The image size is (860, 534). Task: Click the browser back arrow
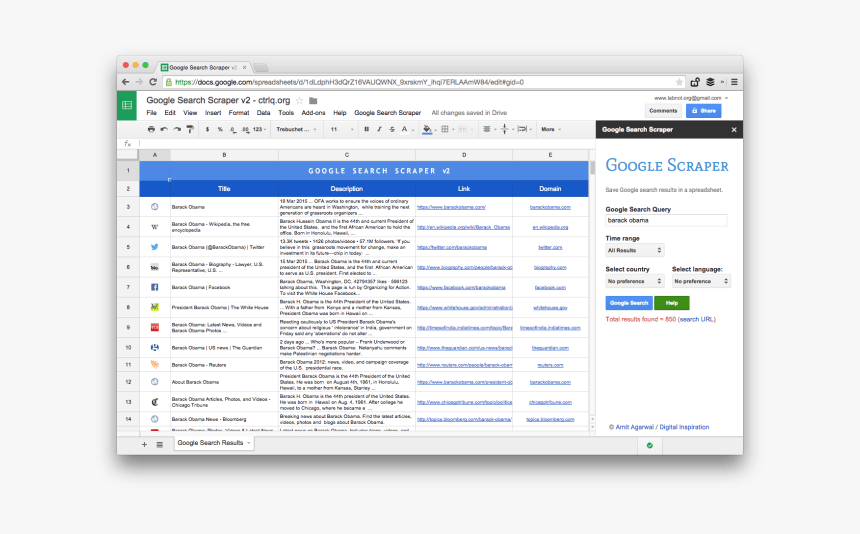pos(126,82)
